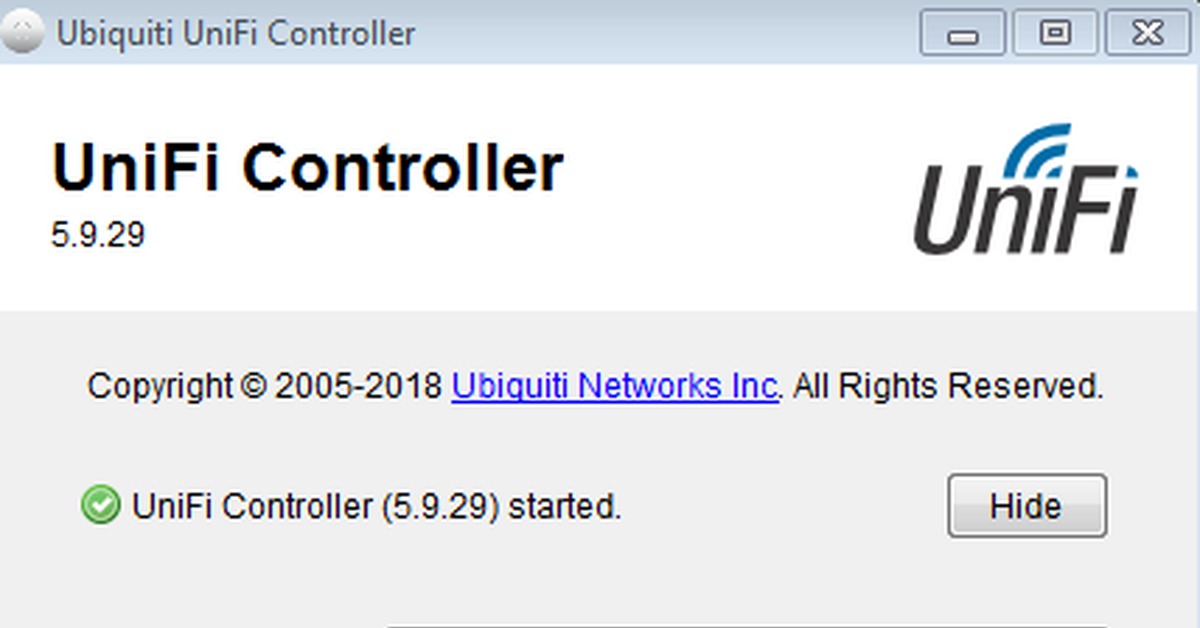
Task: Click the "(5.9.29)" version in the status line
Action: click(438, 507)
